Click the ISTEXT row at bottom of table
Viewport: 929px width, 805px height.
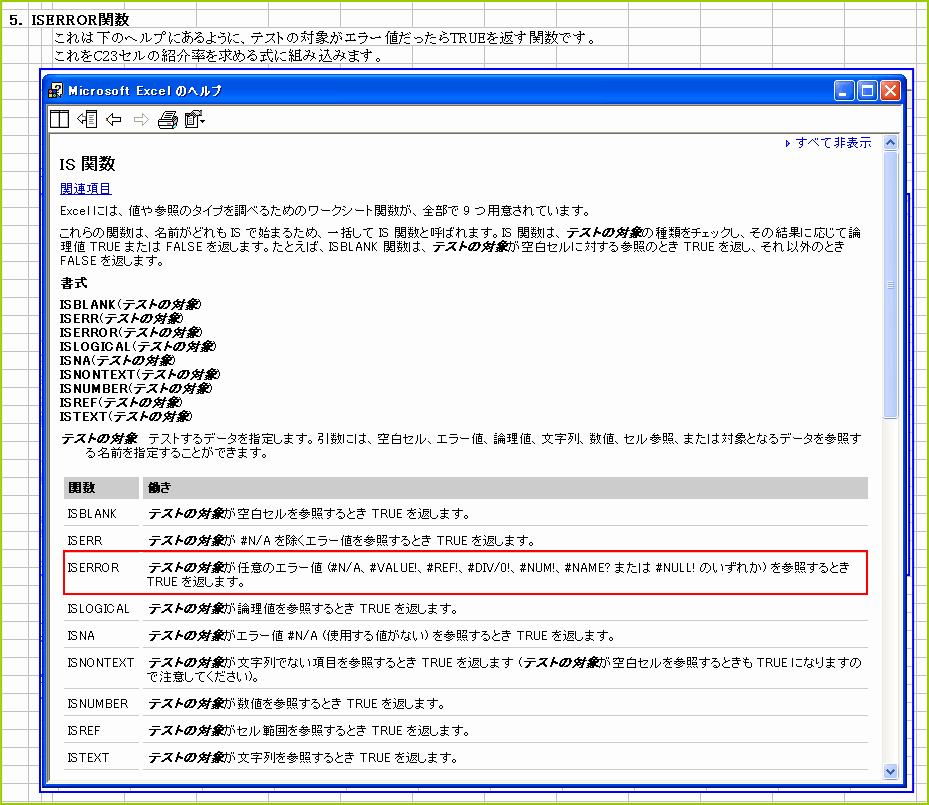coord(84,757)
